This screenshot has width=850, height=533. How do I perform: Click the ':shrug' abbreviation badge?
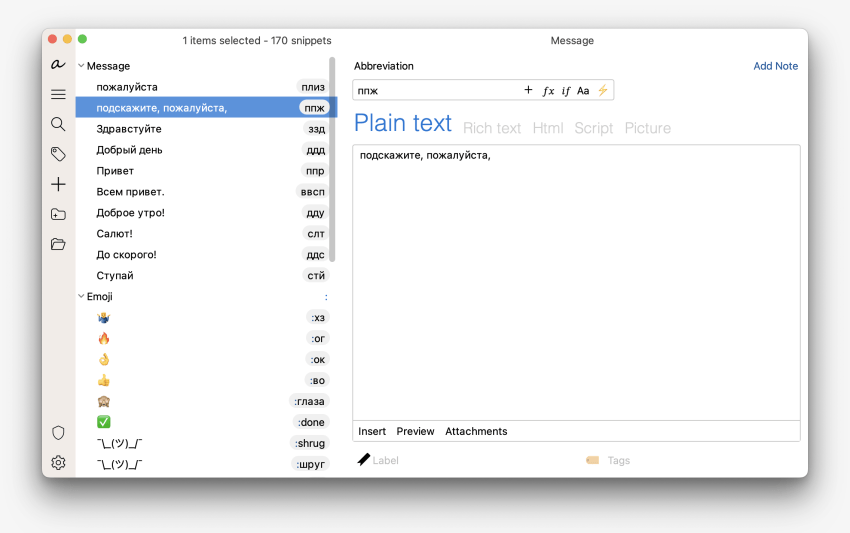coord(310,443)
